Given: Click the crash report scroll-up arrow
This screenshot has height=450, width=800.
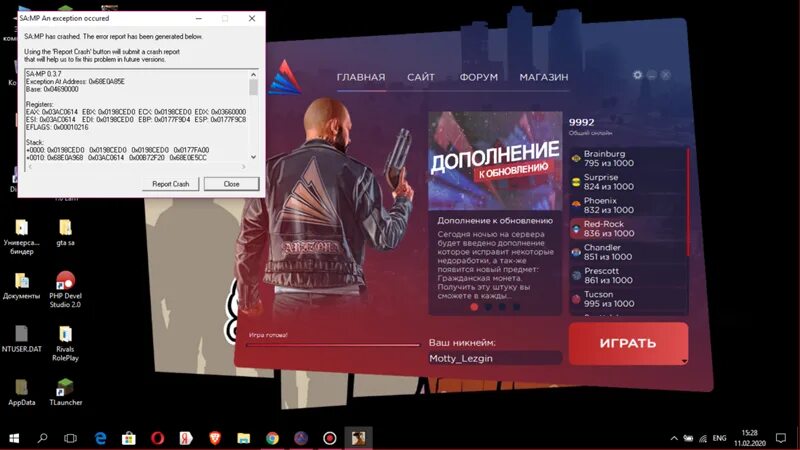Looking at the screenshot, I should coord(253,74).
